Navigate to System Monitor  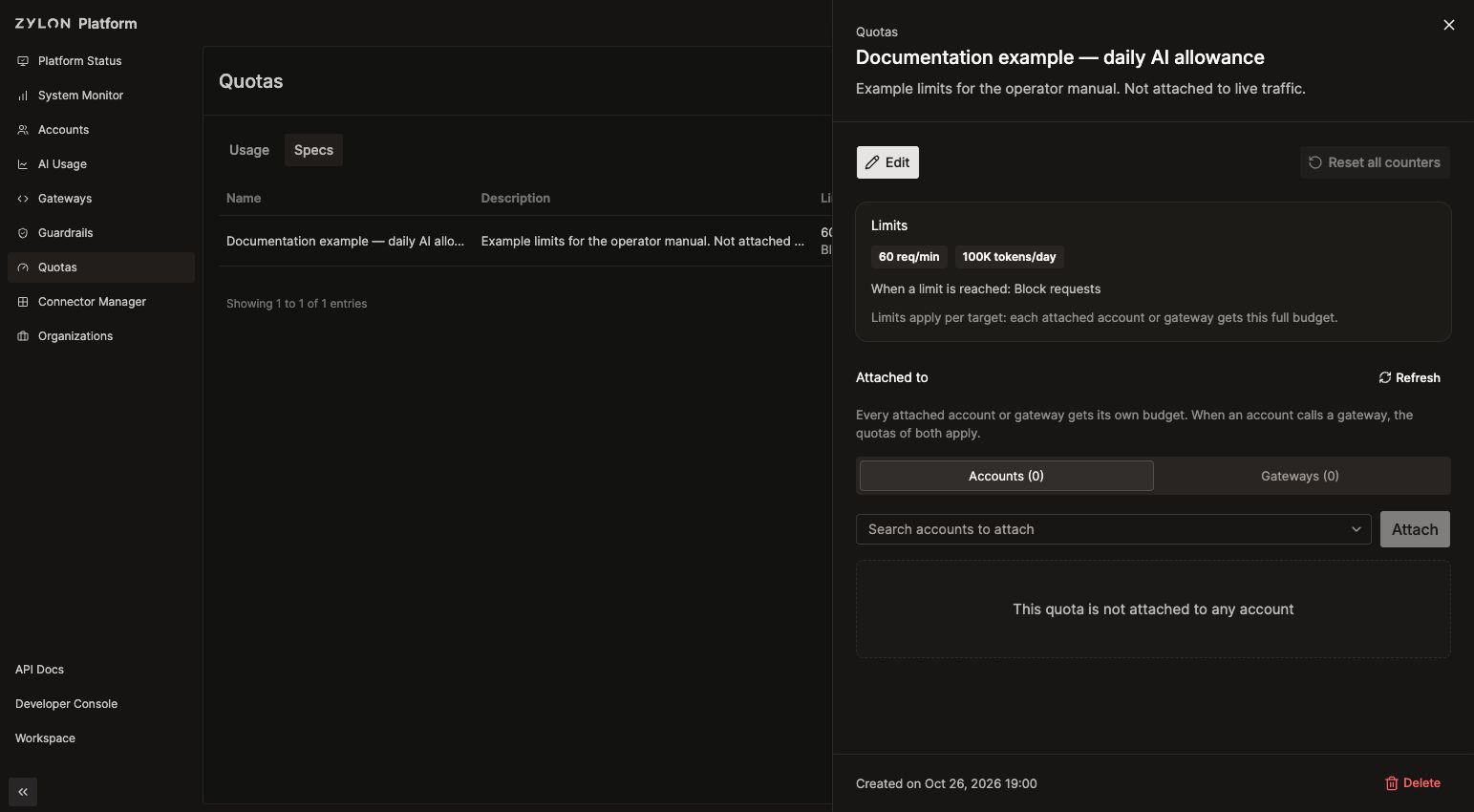(101, 96)
